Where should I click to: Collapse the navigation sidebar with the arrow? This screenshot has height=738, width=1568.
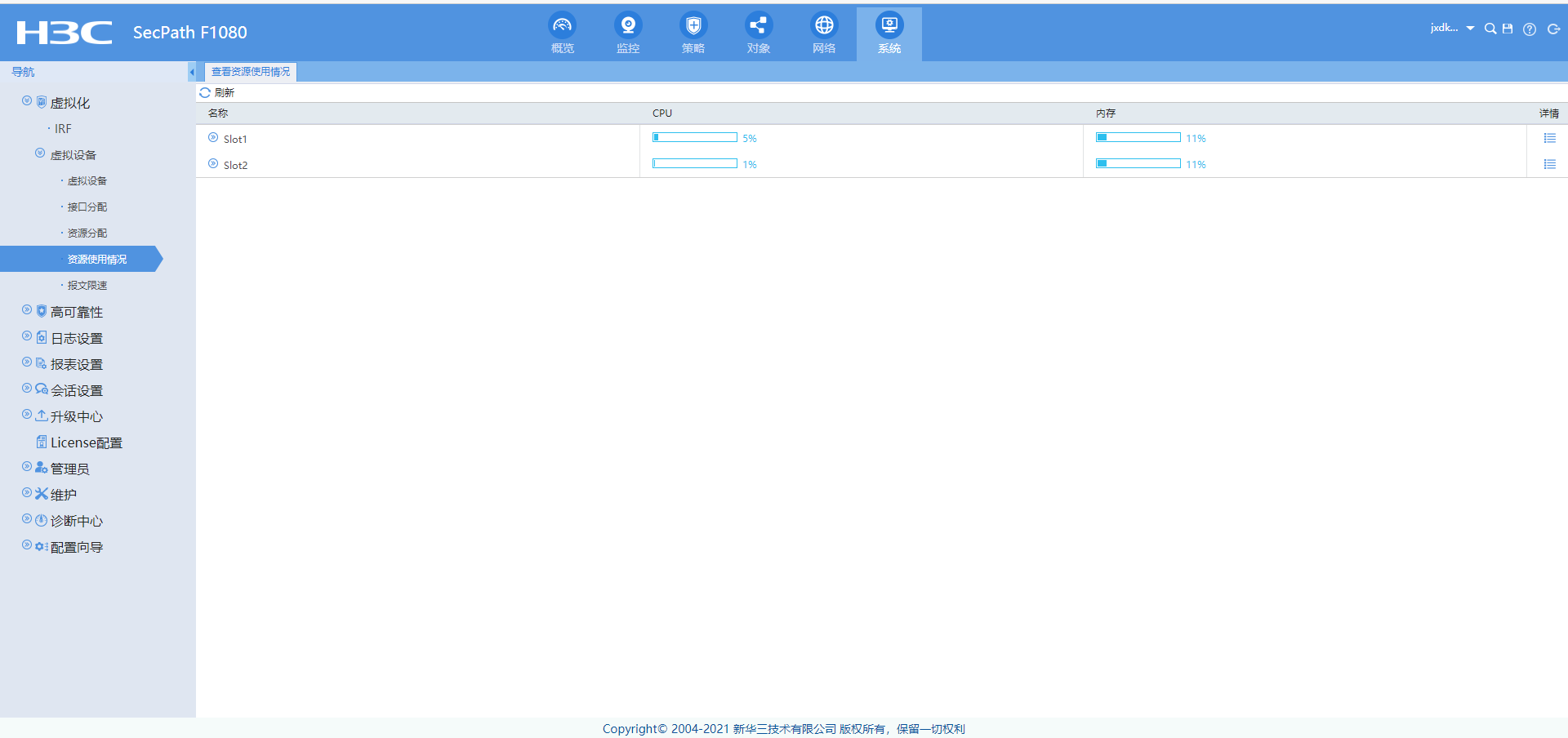[192, 72]
